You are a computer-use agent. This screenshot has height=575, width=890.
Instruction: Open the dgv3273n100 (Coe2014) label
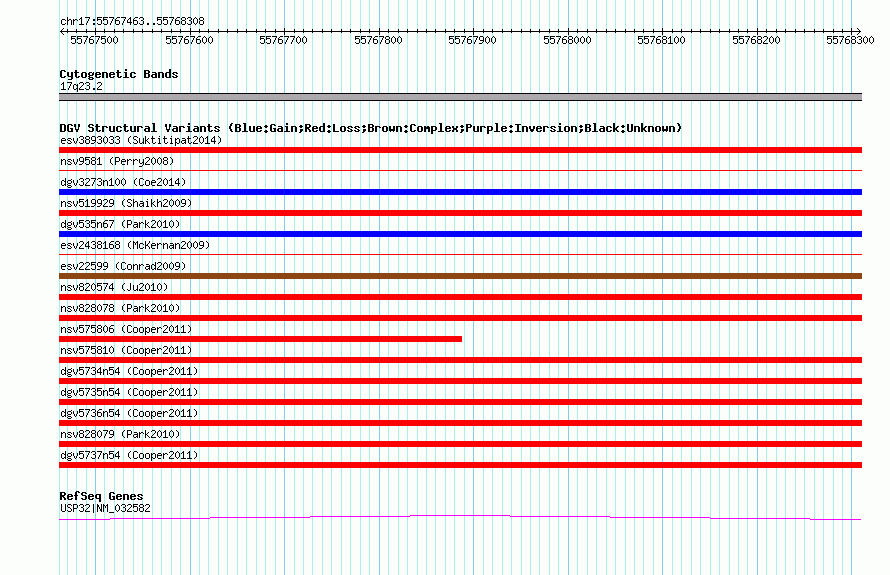[x=123, y=182]
